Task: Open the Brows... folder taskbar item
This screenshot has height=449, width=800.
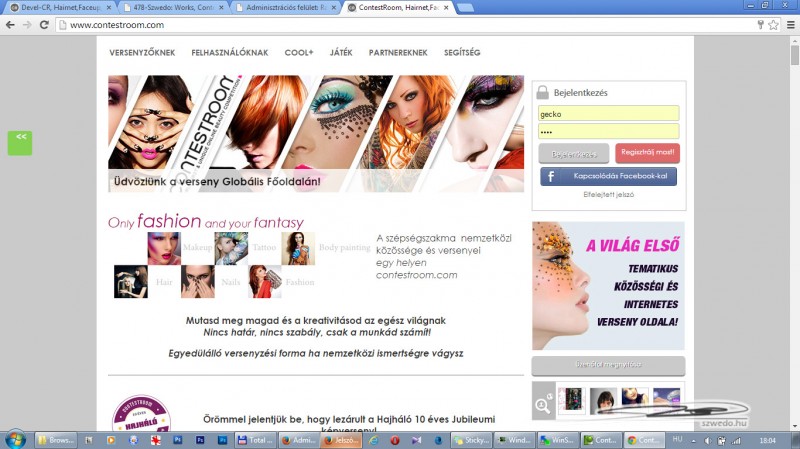Action: pyautogui.click(x=56, y=440)
